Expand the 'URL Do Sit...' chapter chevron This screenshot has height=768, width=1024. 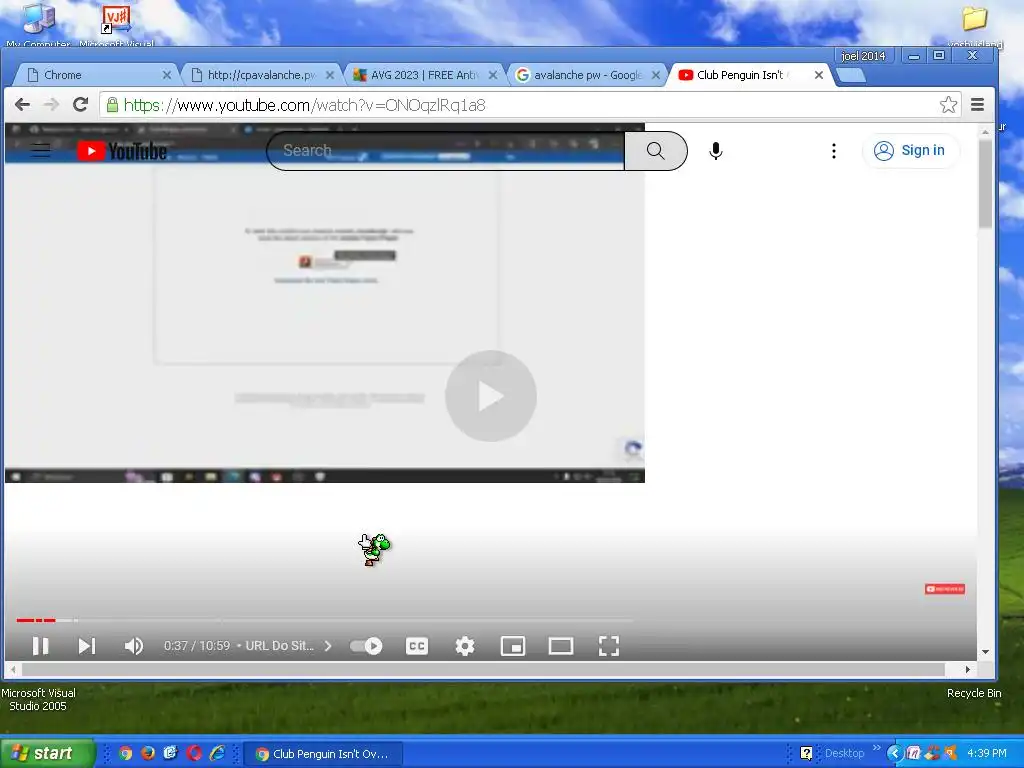pyautogui.click(x=328, y=646)
